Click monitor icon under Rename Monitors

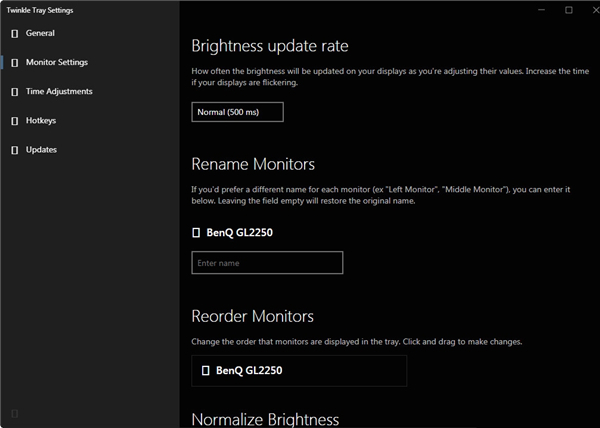196,232
